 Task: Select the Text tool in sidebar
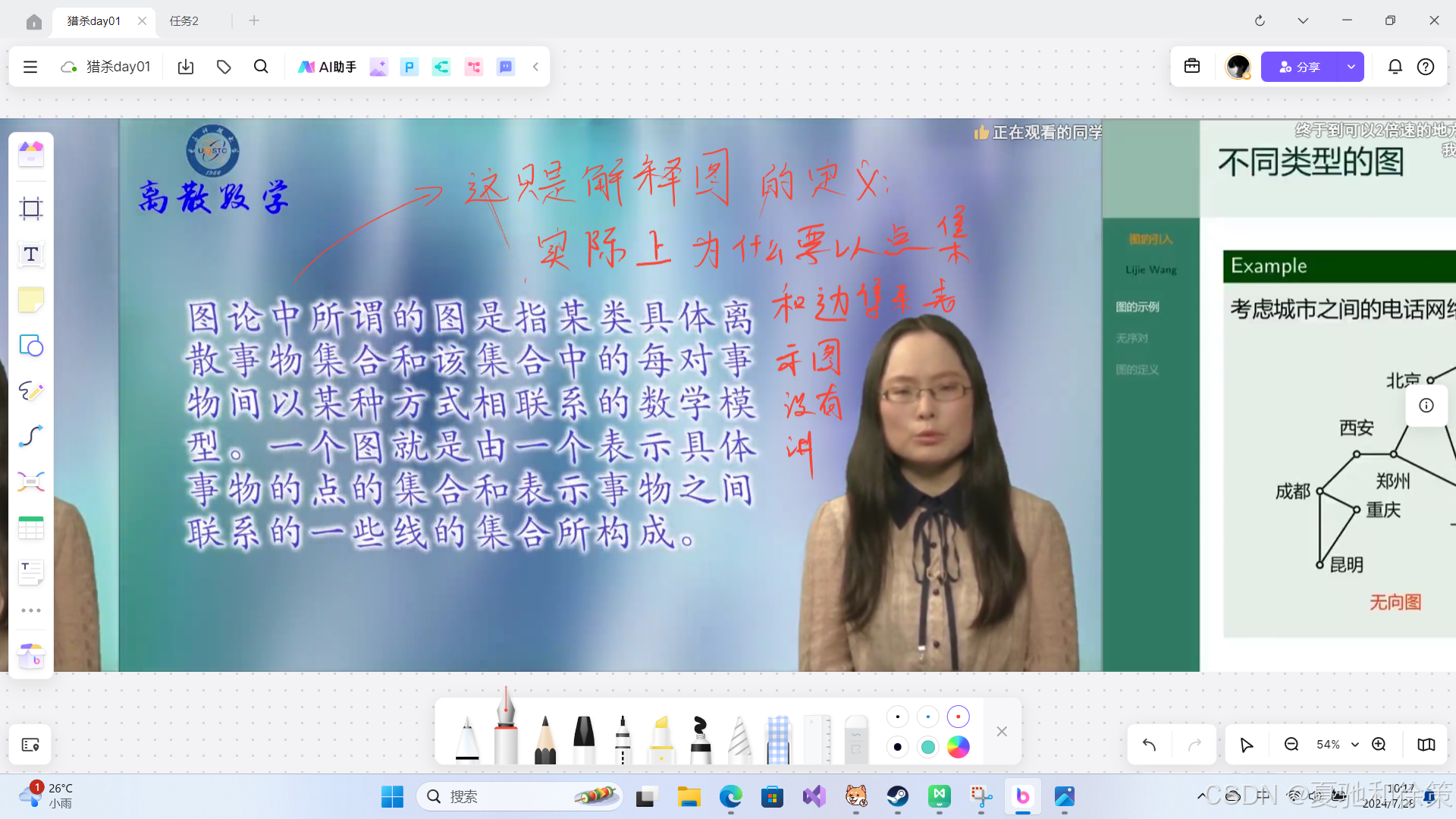click(31, 255)
